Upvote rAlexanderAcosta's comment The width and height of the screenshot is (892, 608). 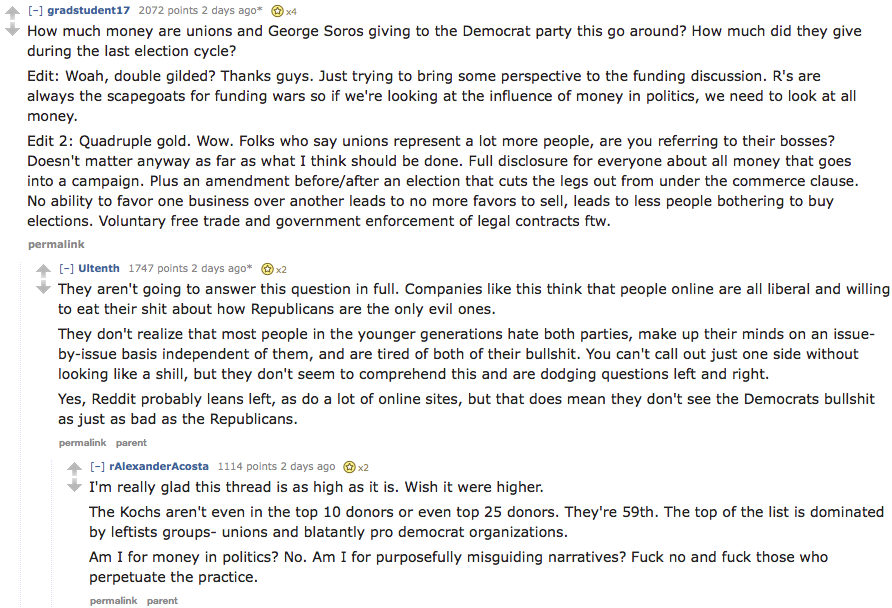pyautogui.click(x=75, y=469)
